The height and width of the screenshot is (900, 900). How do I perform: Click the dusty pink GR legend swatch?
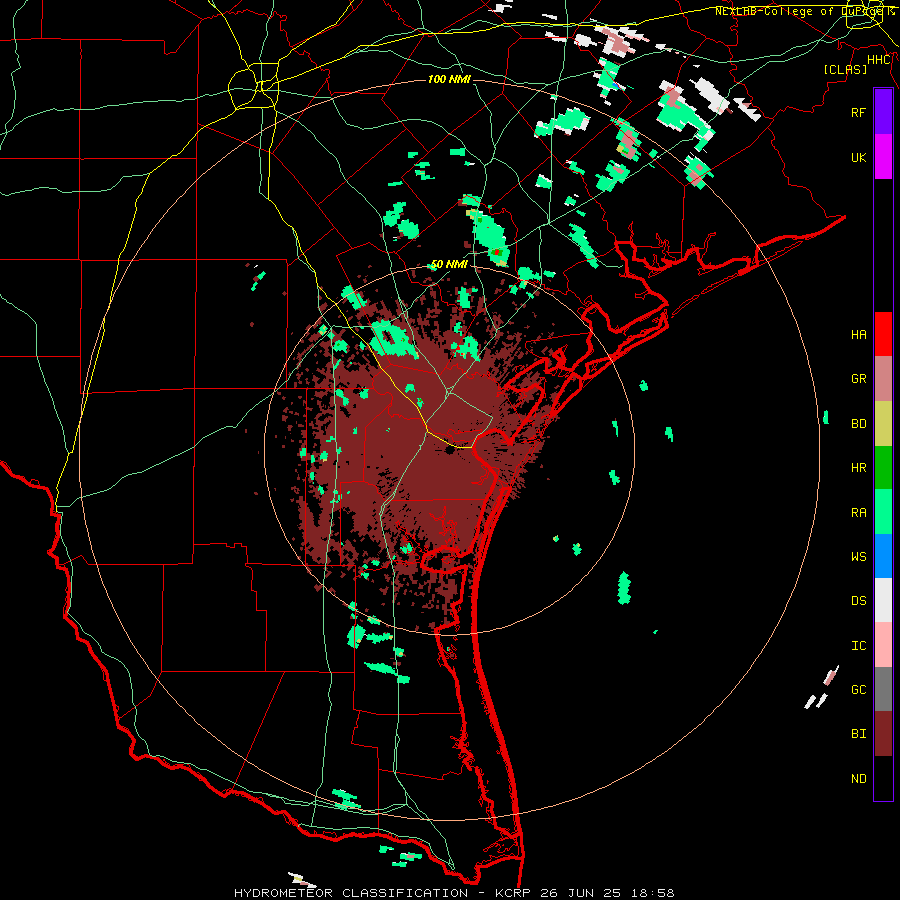pyautogui.click(x=883, y=379)
